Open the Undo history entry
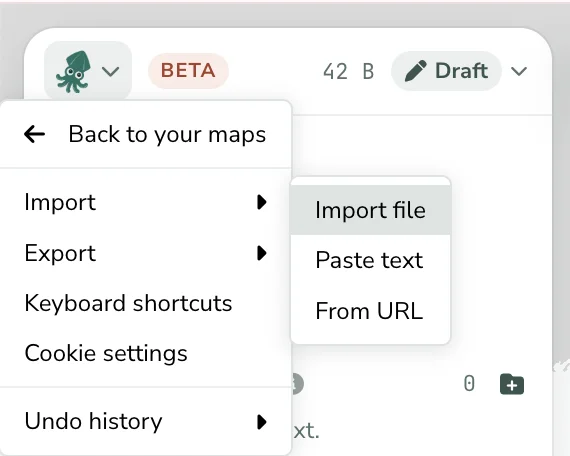This screenshot has width=570, height=456. click(145, 421)
